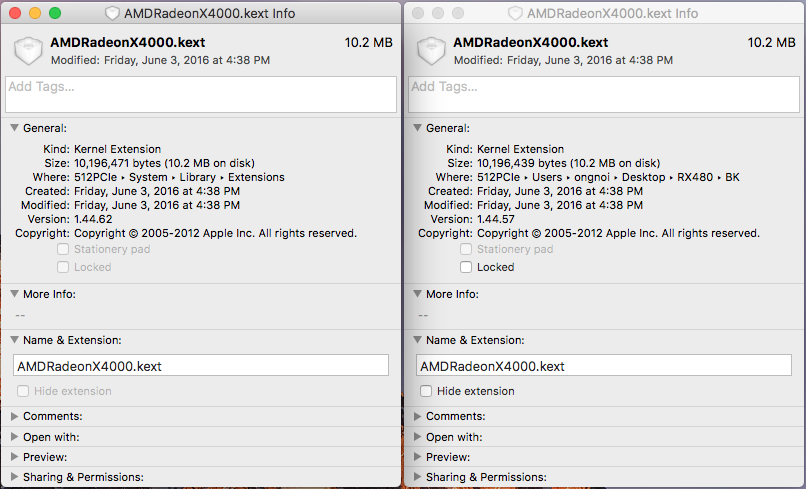Expand Preview section in right window

[x=417, y=457]
